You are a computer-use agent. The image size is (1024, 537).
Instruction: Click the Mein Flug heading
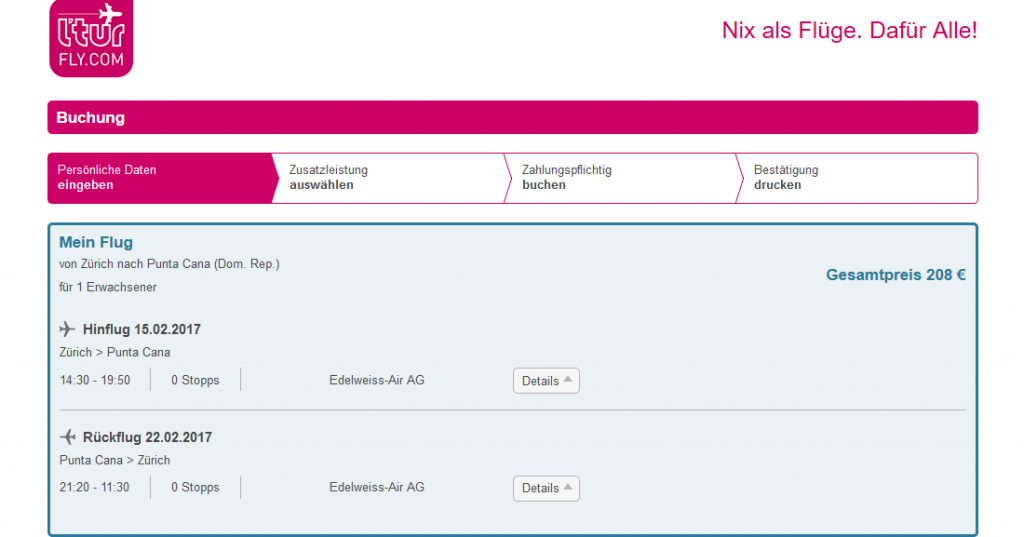coord(96,242)
